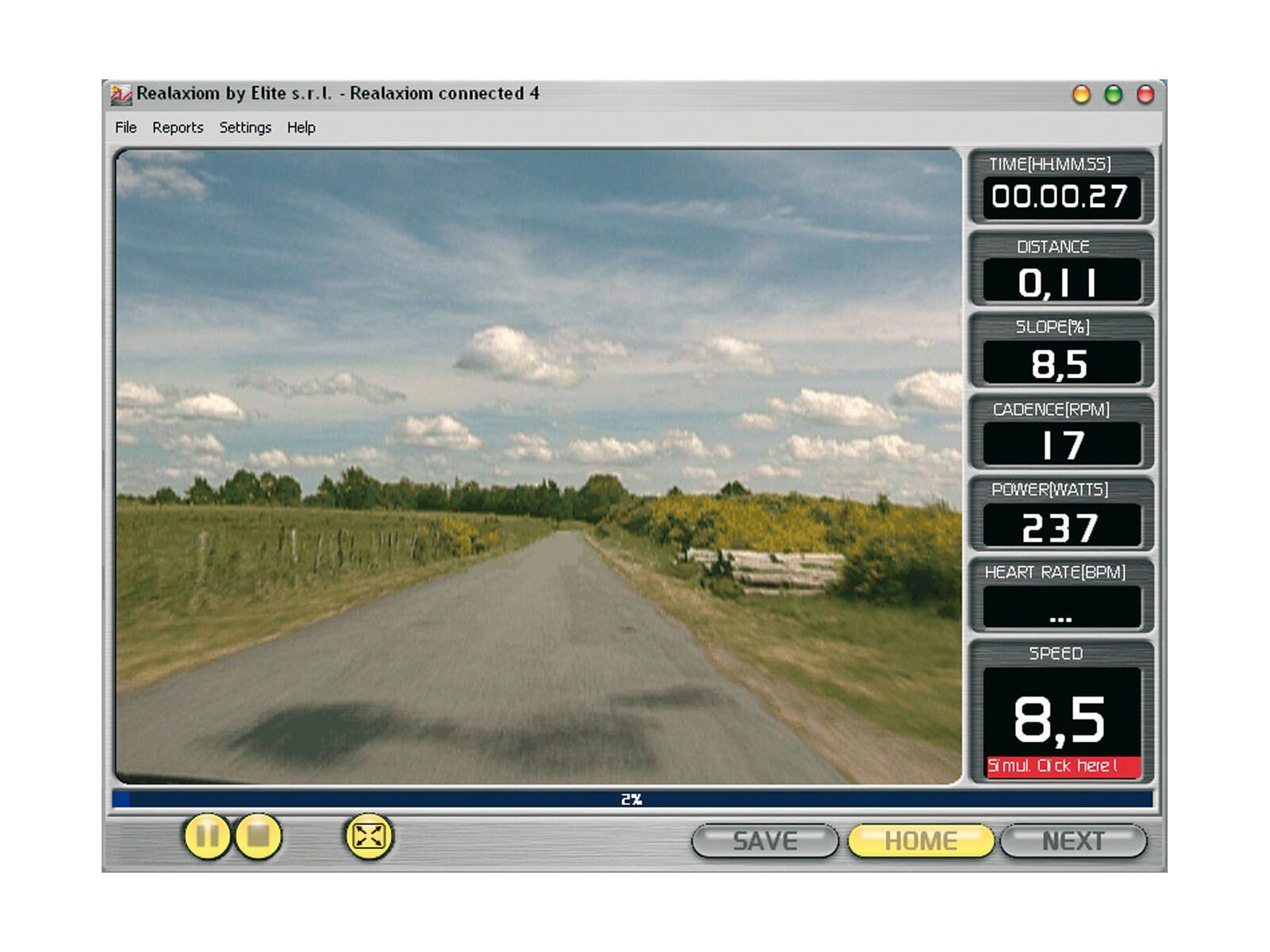Select the CADENCE RPM readout
Image resolution: width=1270 pixels, height=952 pixels.
click(1061, 445)
